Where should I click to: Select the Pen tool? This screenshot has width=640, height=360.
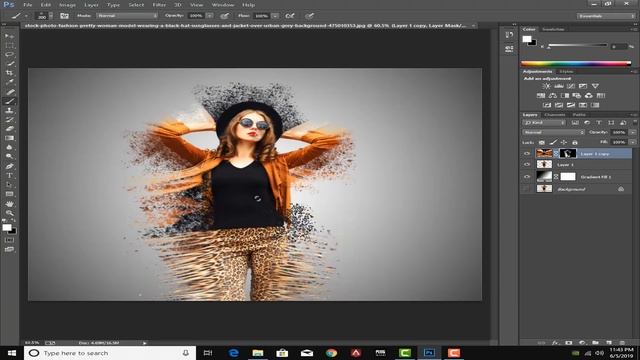(9, 166)
